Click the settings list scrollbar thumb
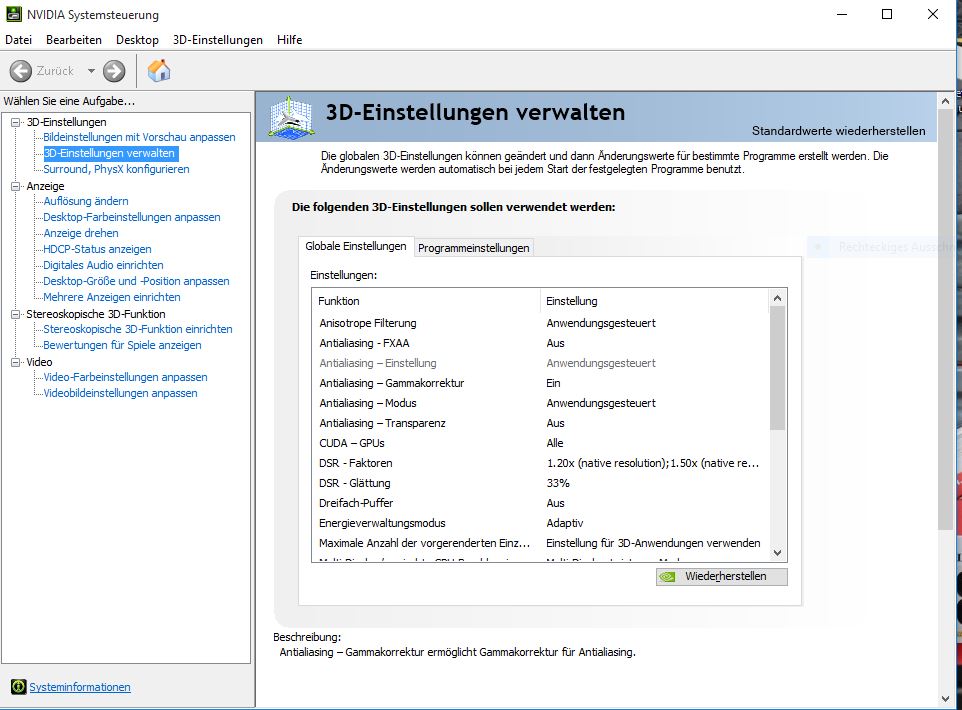 [777, 368]
